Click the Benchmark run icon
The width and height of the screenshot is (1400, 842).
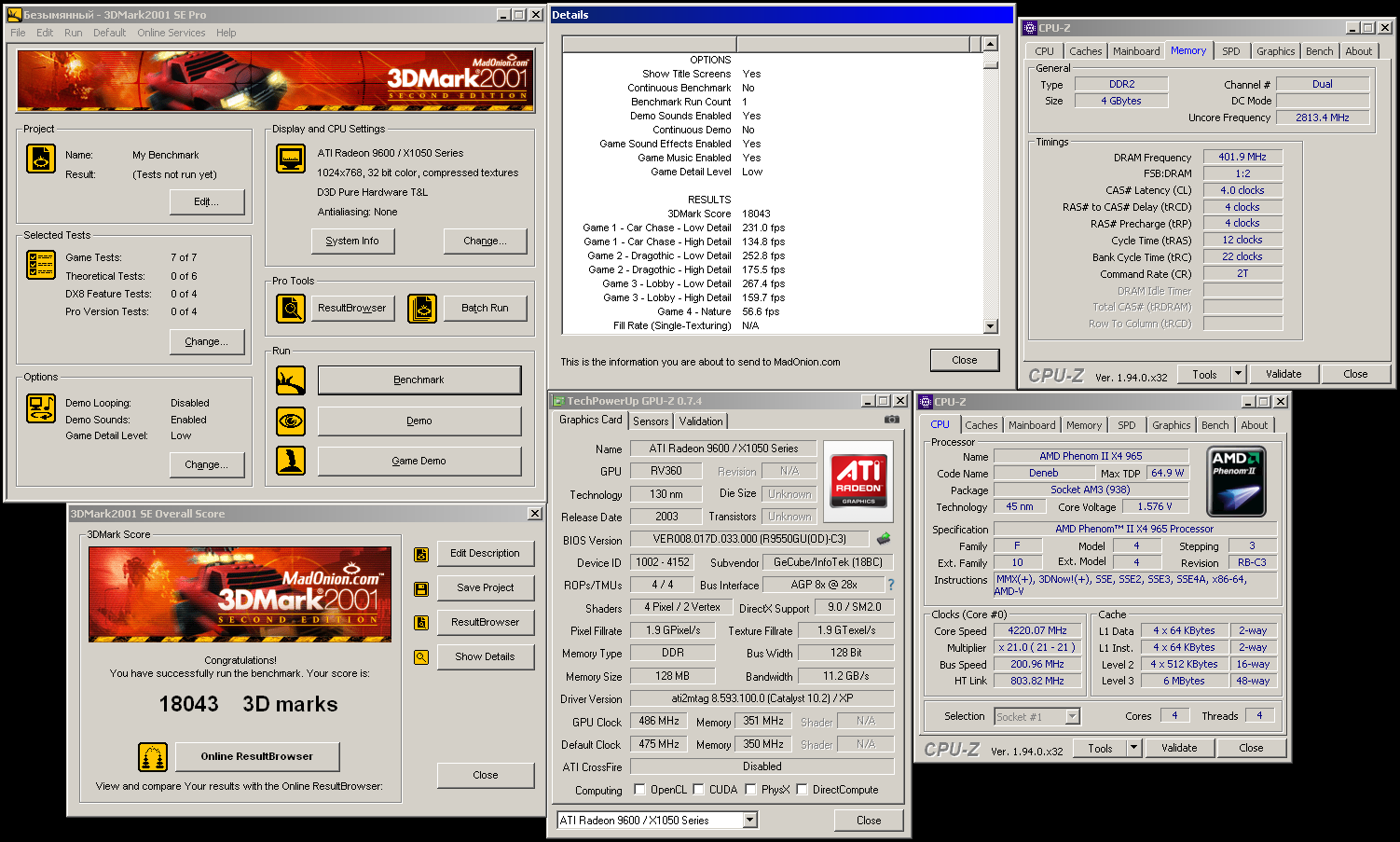point(291,380)
